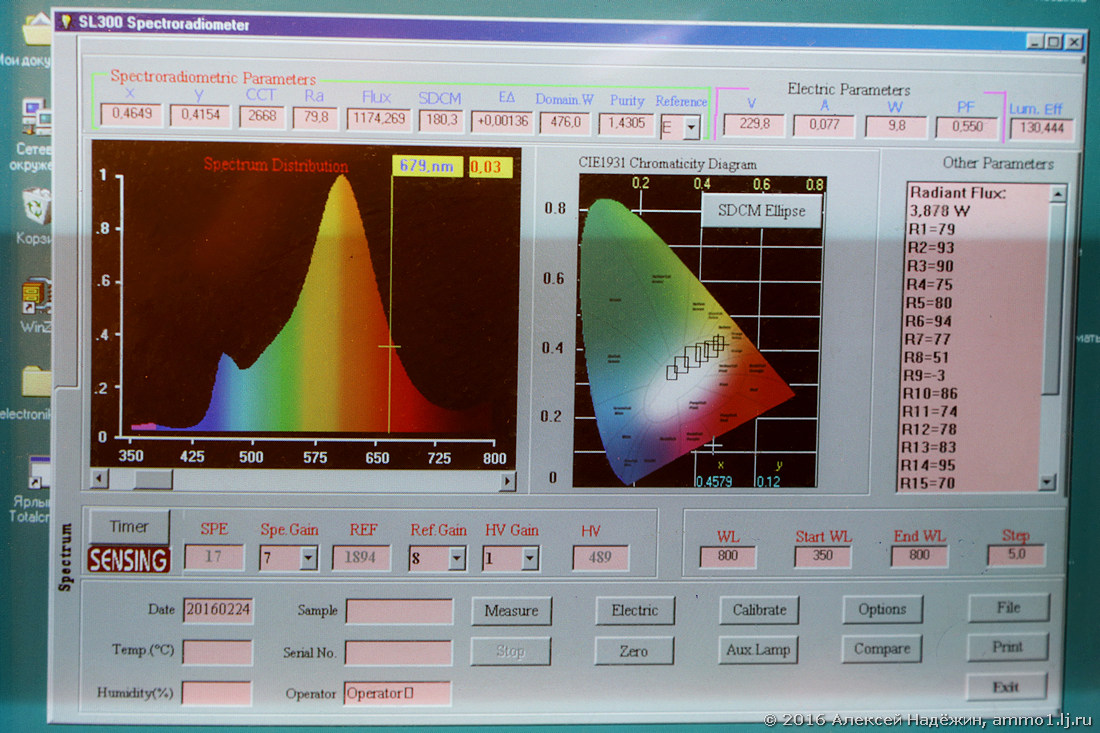
Task: Click the spectrum cursor line marker
Action: 390,347
